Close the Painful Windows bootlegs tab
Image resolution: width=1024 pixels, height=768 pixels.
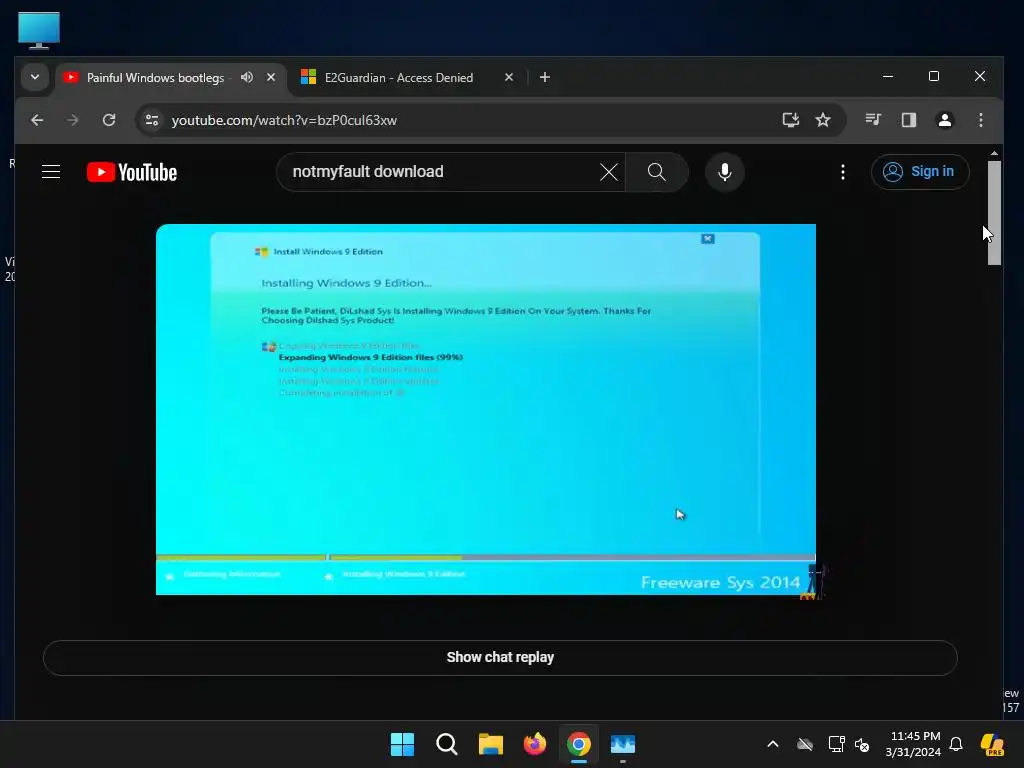coord(271,77)
